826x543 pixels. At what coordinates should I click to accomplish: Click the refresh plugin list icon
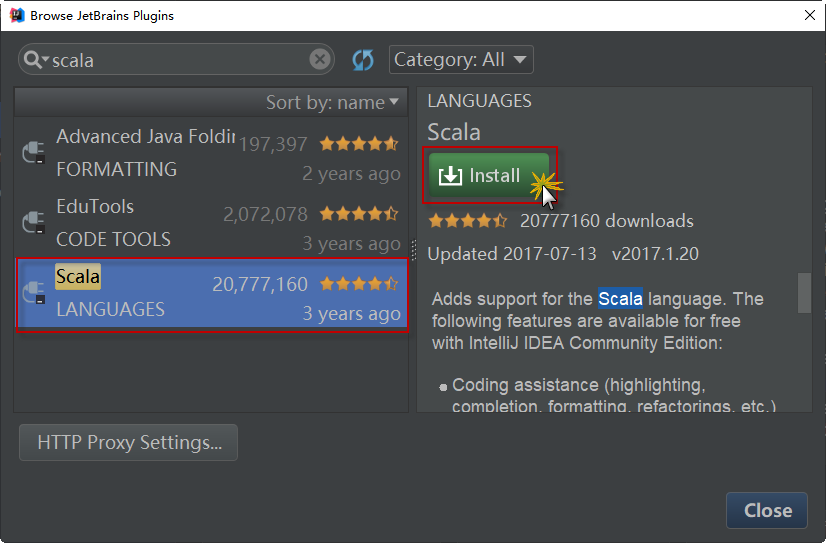(x=362, y=60)
